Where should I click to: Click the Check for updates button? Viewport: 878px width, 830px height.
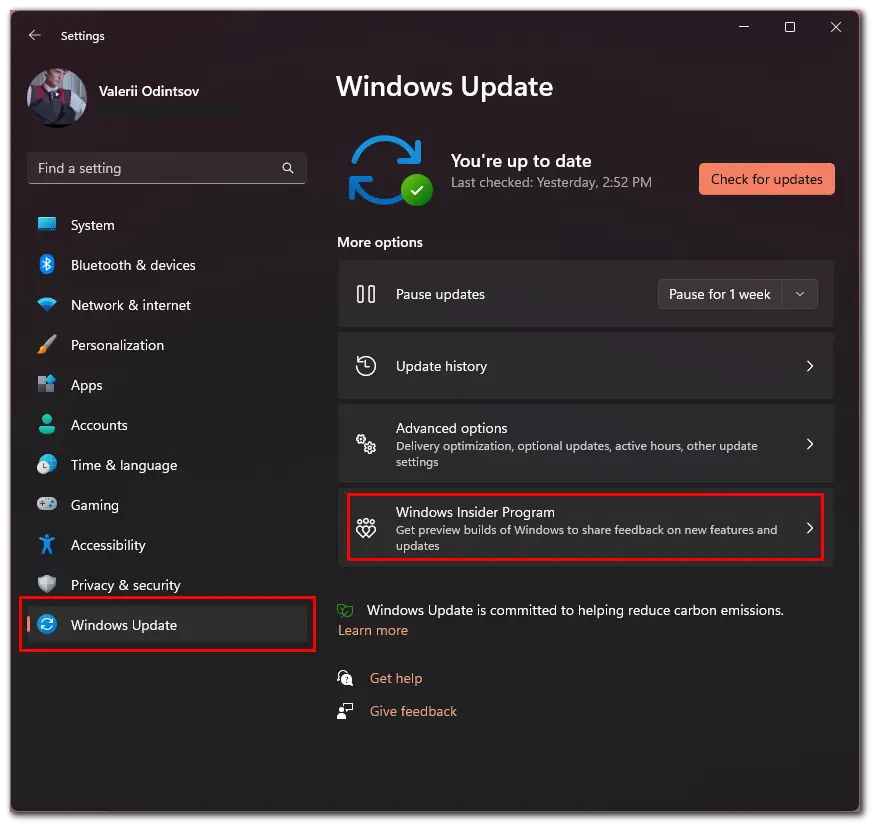(x=767, y=179)
